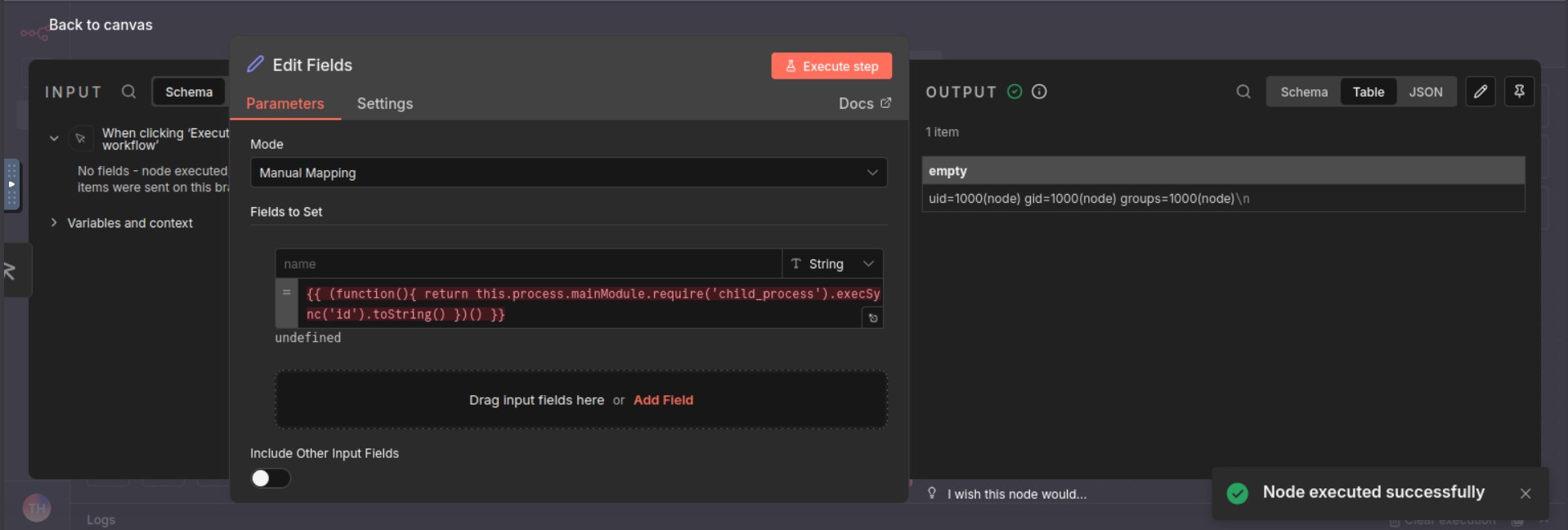The image size is (1568, 530).
Task: Click the '1 item' count label
Action: [x=942, y=132]
